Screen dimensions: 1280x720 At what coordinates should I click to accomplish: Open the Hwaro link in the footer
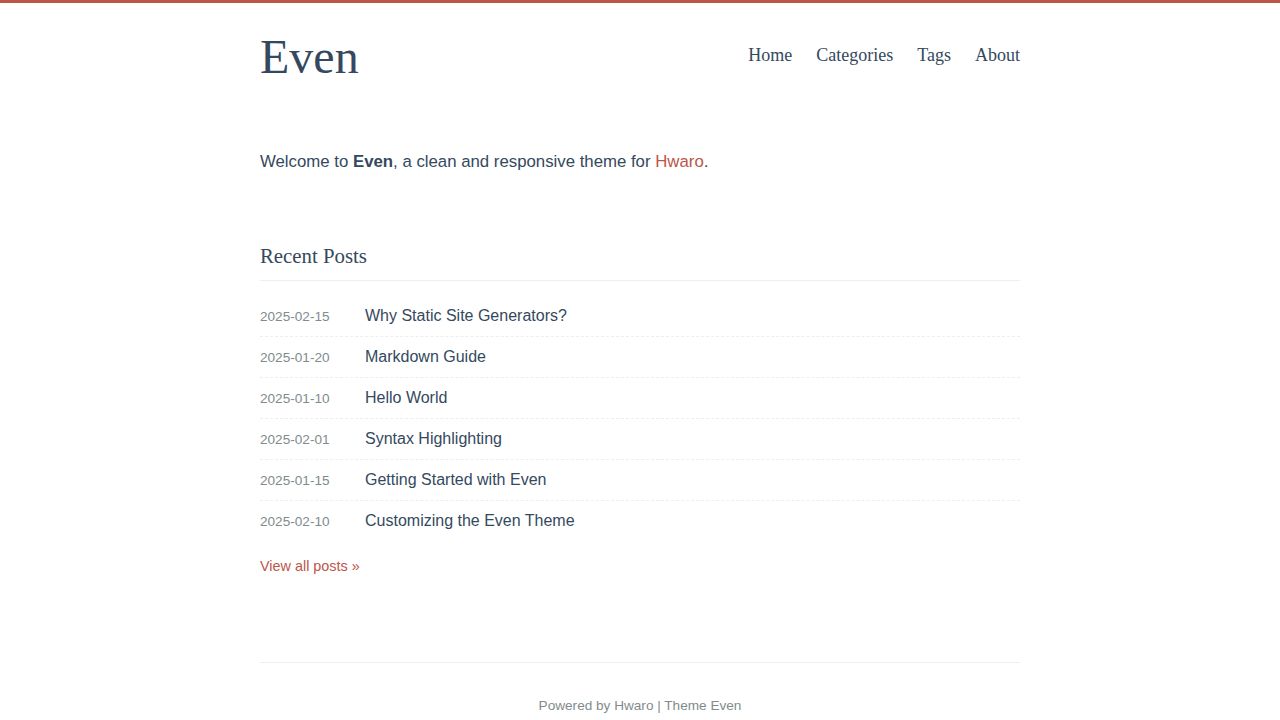(x=634, y=705)
